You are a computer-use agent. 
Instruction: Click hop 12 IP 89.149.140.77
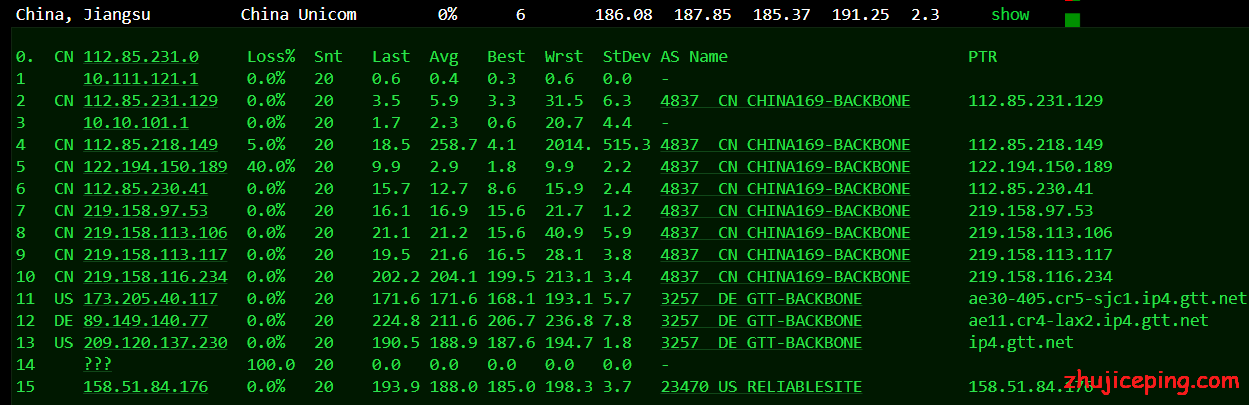[146, 321]
